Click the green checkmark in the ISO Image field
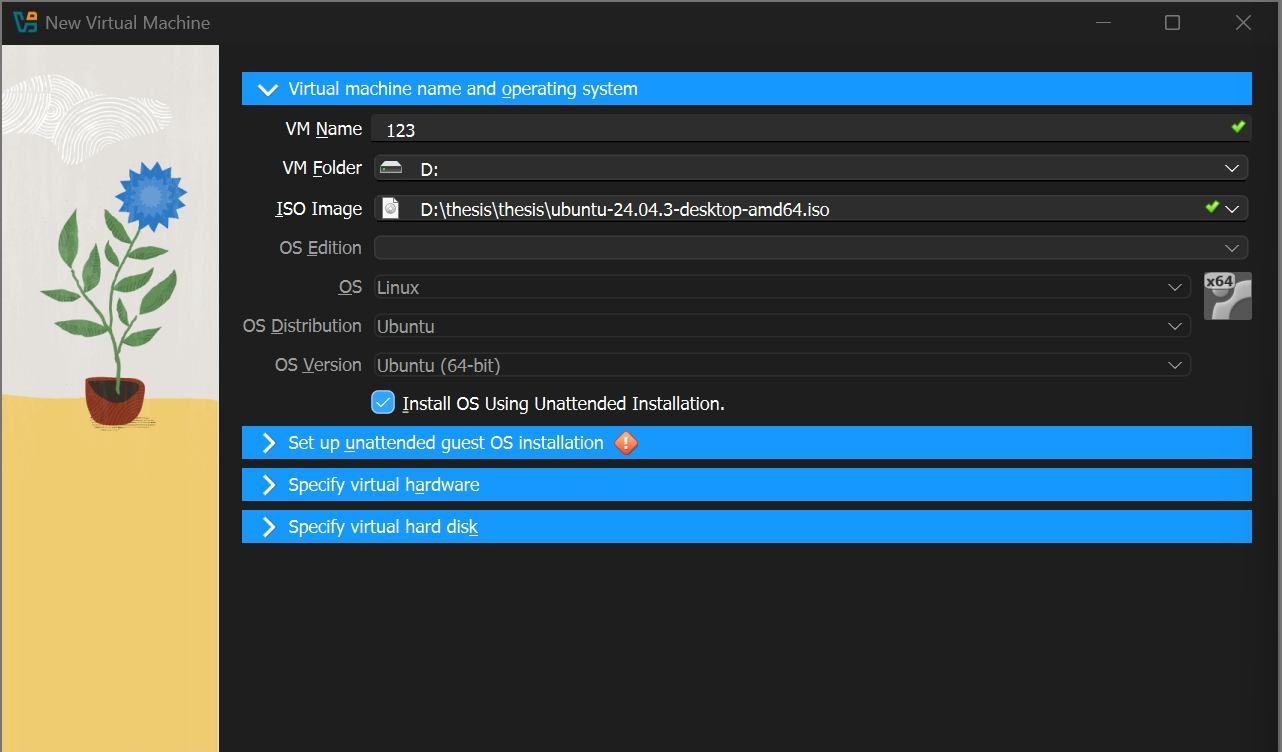 [x=1212, y=207]
